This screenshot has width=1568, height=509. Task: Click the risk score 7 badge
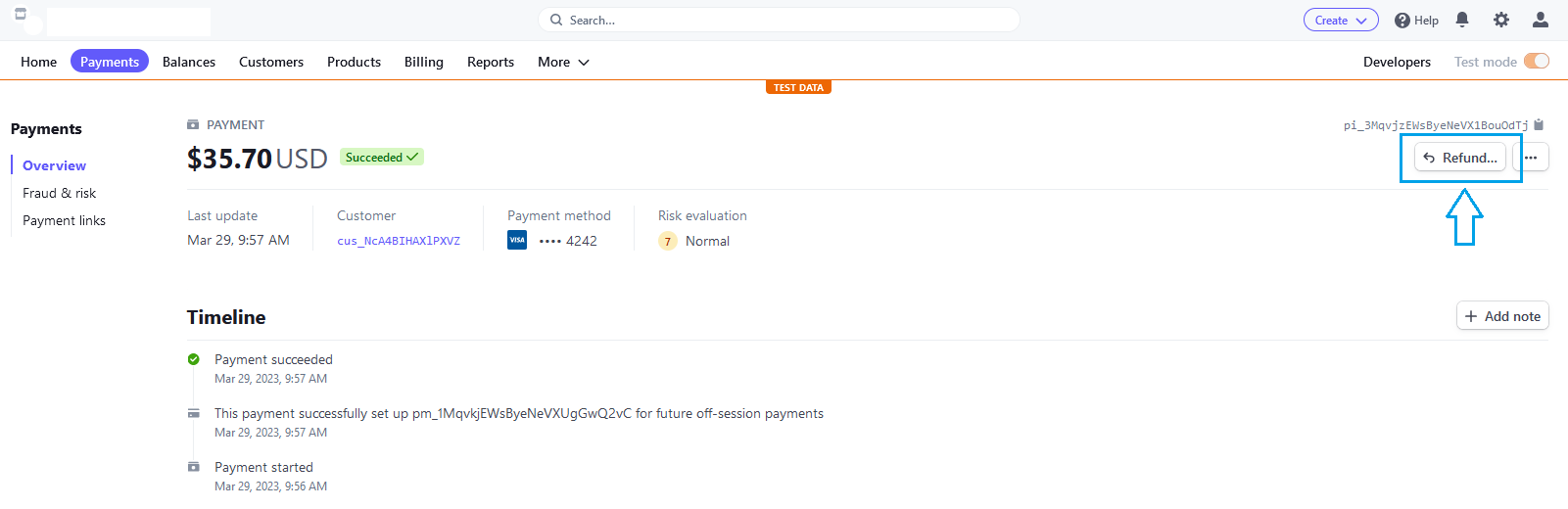click(668, 241)
